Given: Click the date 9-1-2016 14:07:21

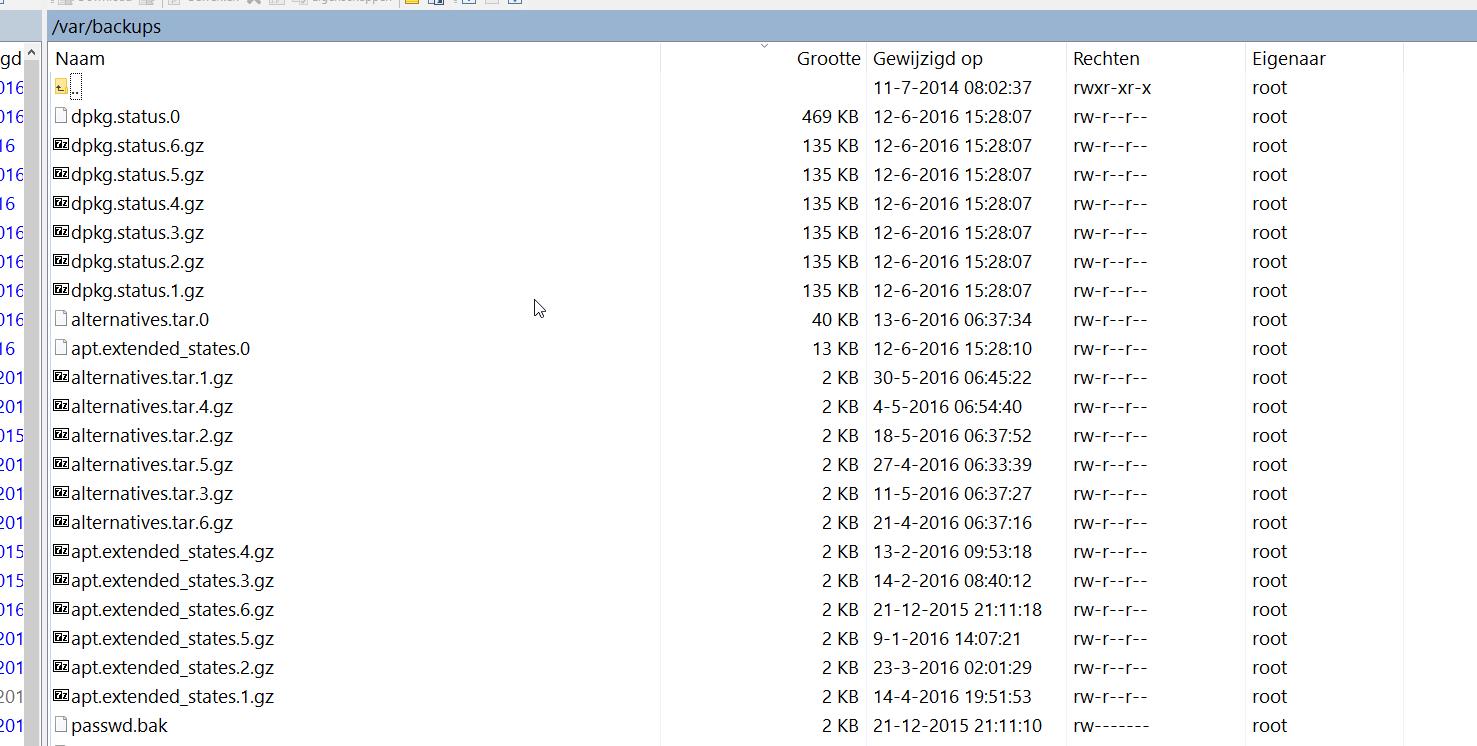Looking at the screenshot, I should pyautogui.click(x=947, y=638).
